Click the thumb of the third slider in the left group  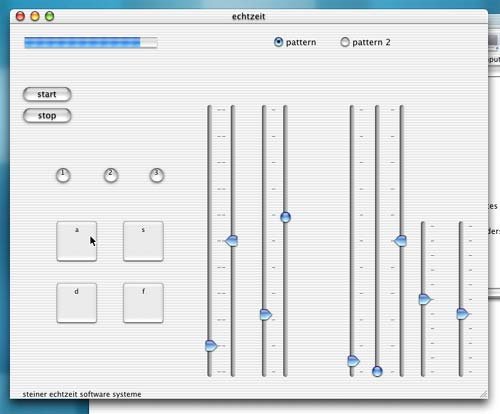click(266, 315)
